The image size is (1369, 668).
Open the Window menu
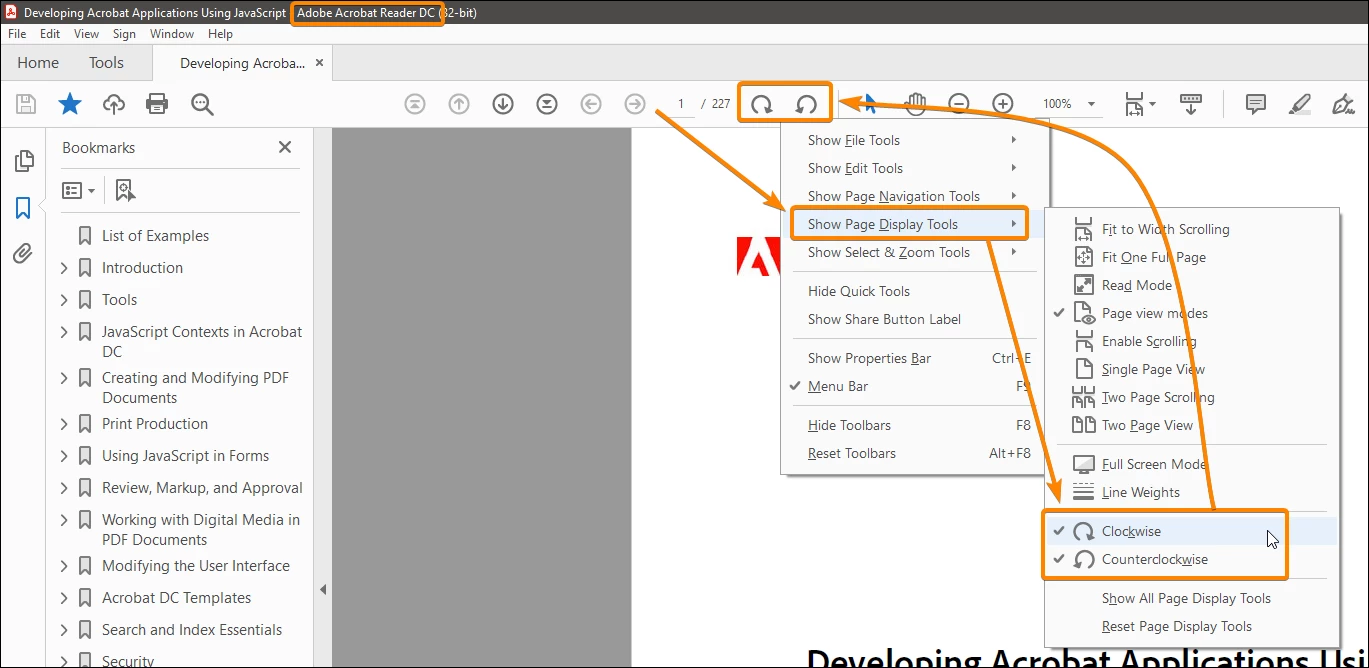pos(172,34)
